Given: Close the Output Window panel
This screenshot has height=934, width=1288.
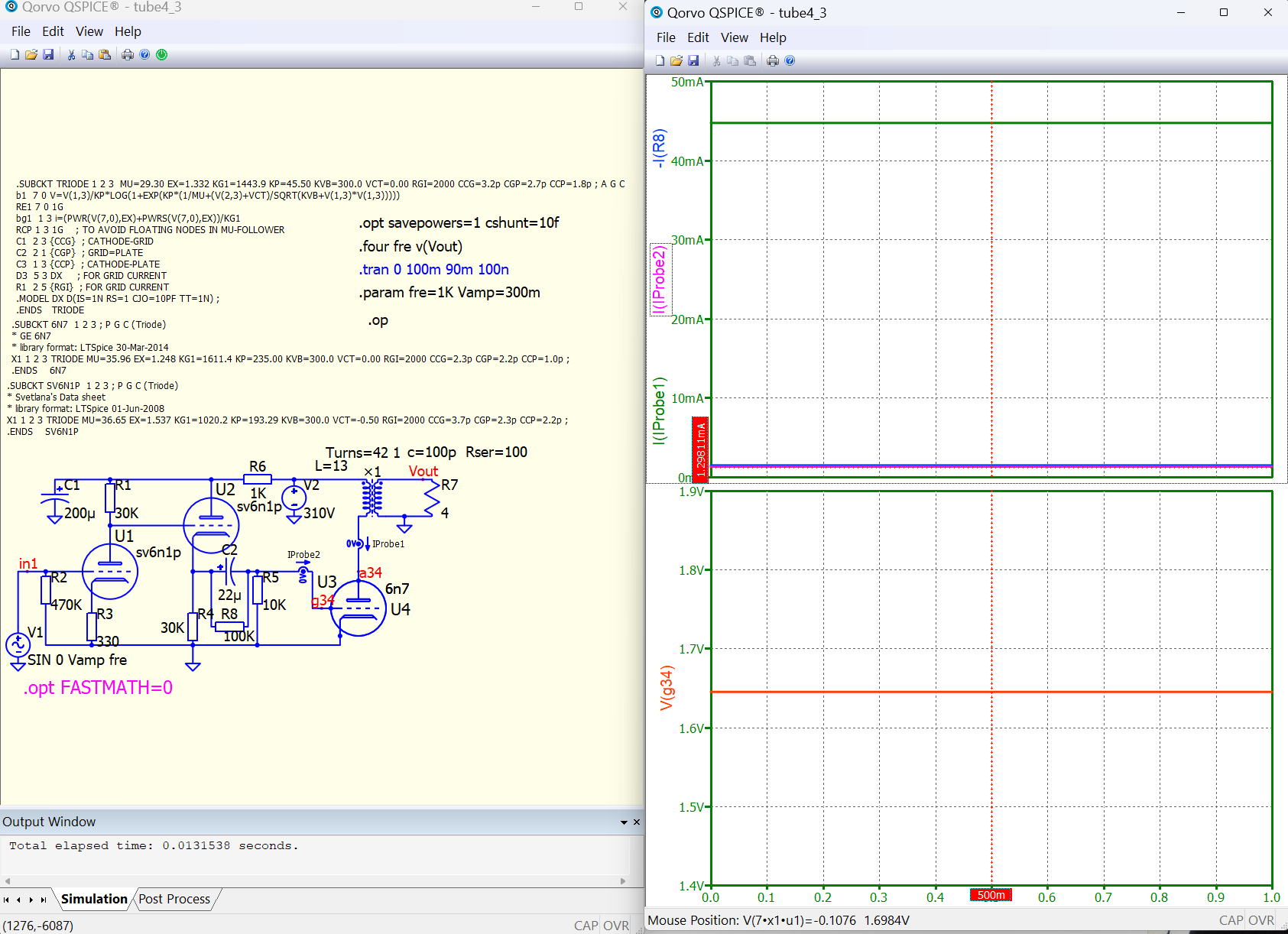Looking at the screenshot, I should [x=637, y=822].
